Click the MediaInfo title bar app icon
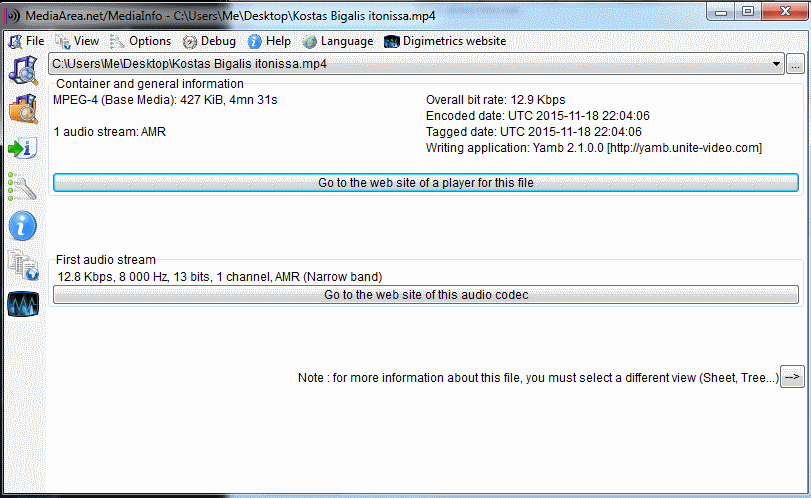811x498 pixels. [13, 16]
